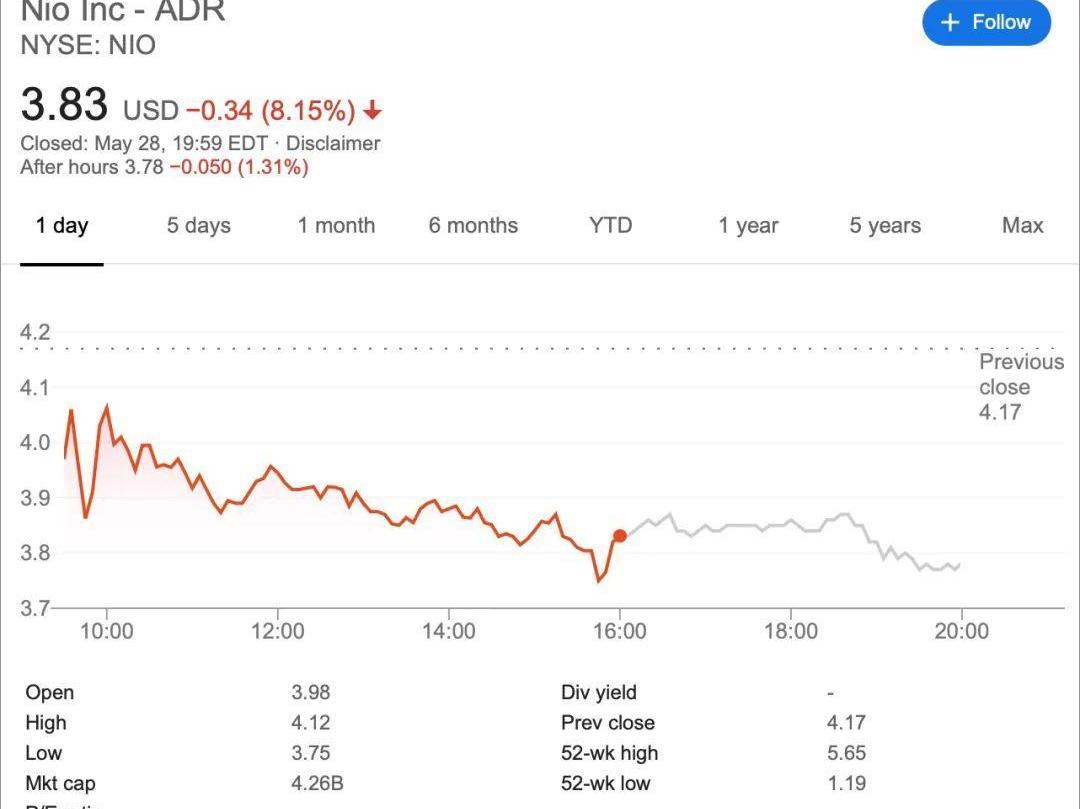The height and width of the screenshot is (809, 1080).
Task: Click the red closing-price dot on chart
Action: pos(620,536)
